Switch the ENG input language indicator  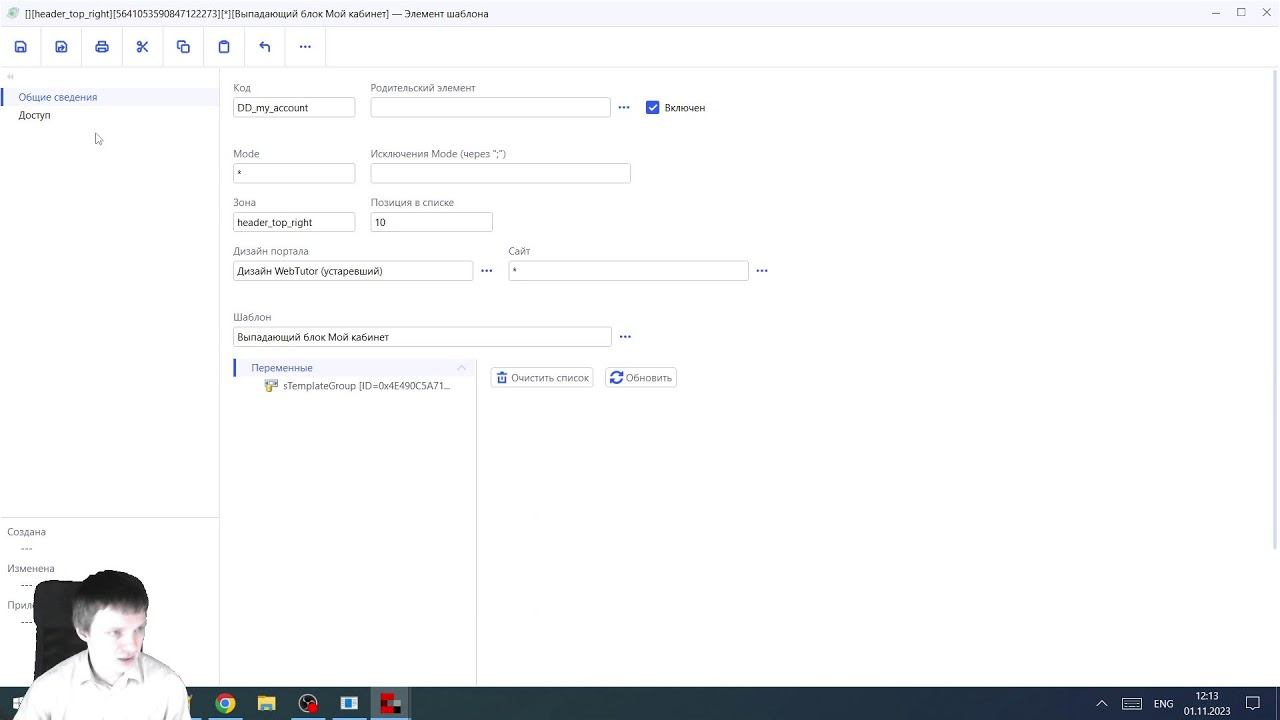(x=1164, y=704)
